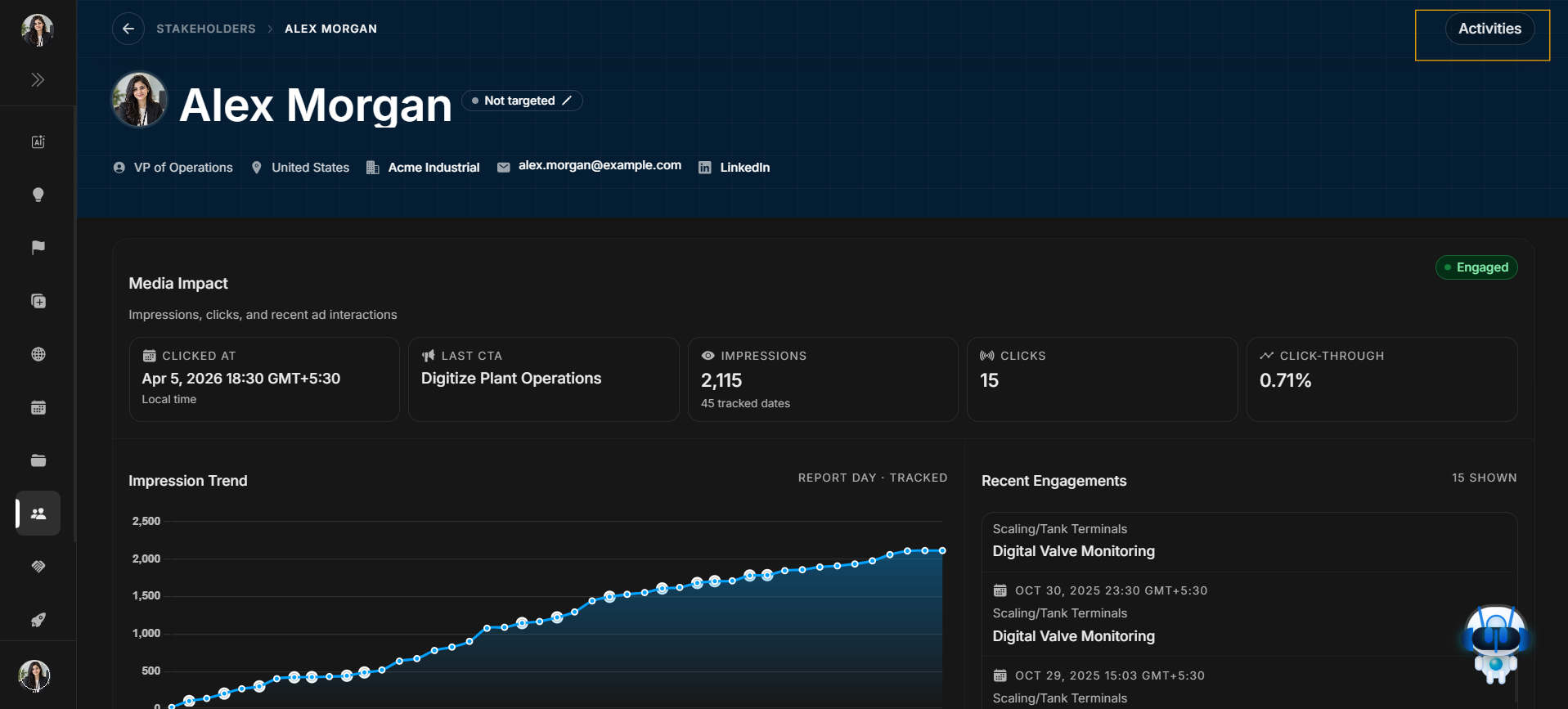
Task: Open the rocket icon in sidebar
Action: coord(38,620)
